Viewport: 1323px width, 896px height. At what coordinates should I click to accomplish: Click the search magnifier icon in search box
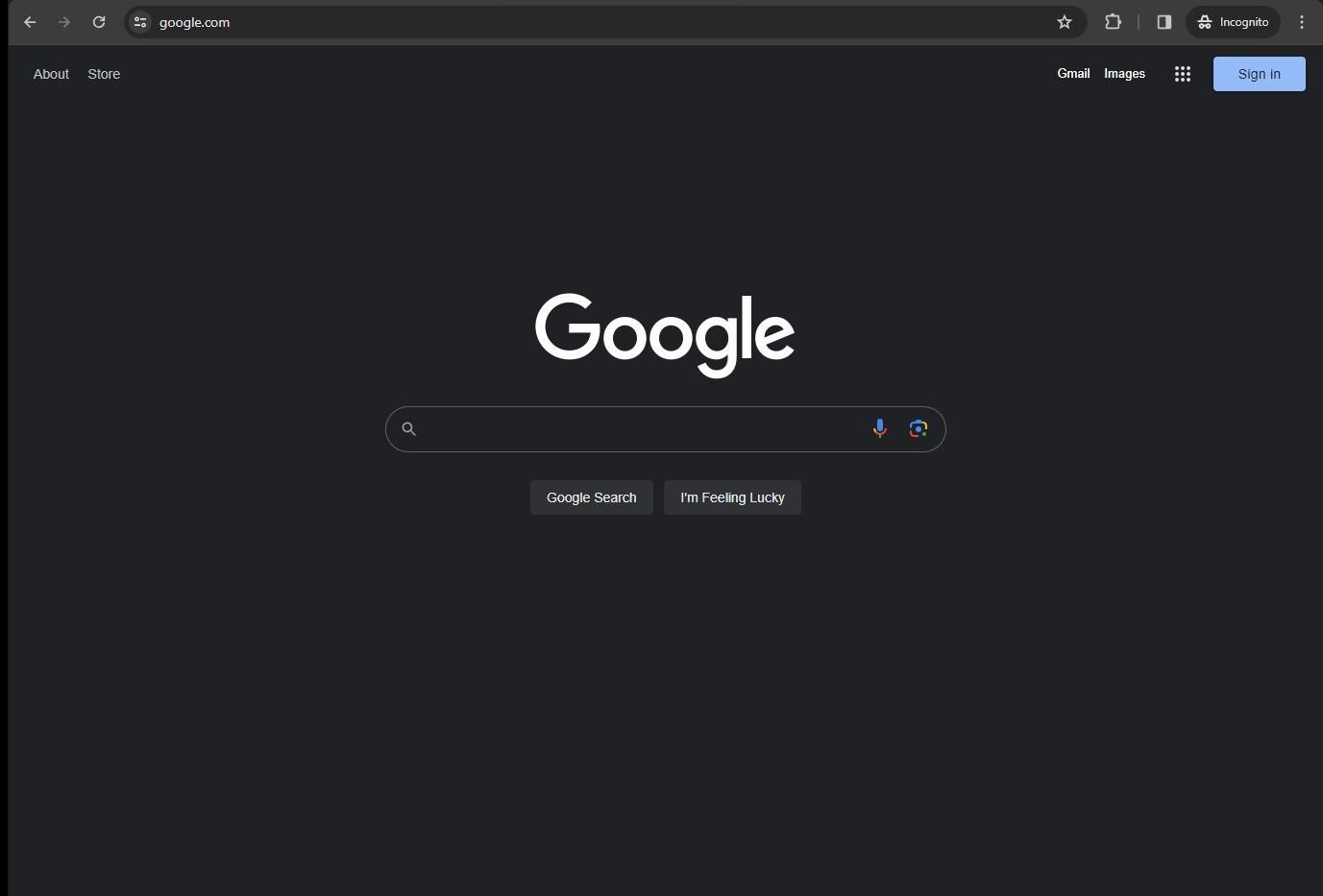(x=409, y=428)
